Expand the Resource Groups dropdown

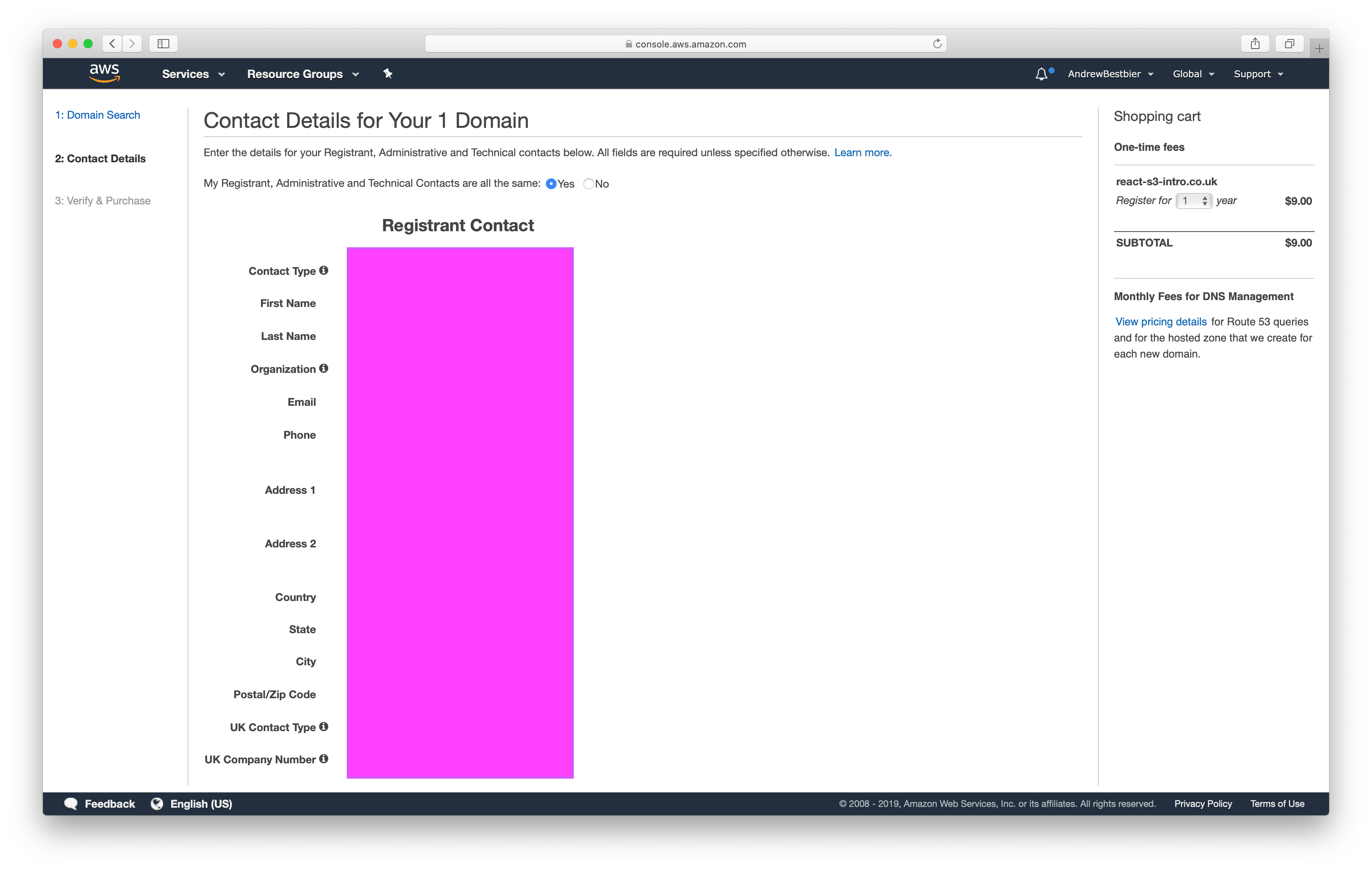[302, 74]
